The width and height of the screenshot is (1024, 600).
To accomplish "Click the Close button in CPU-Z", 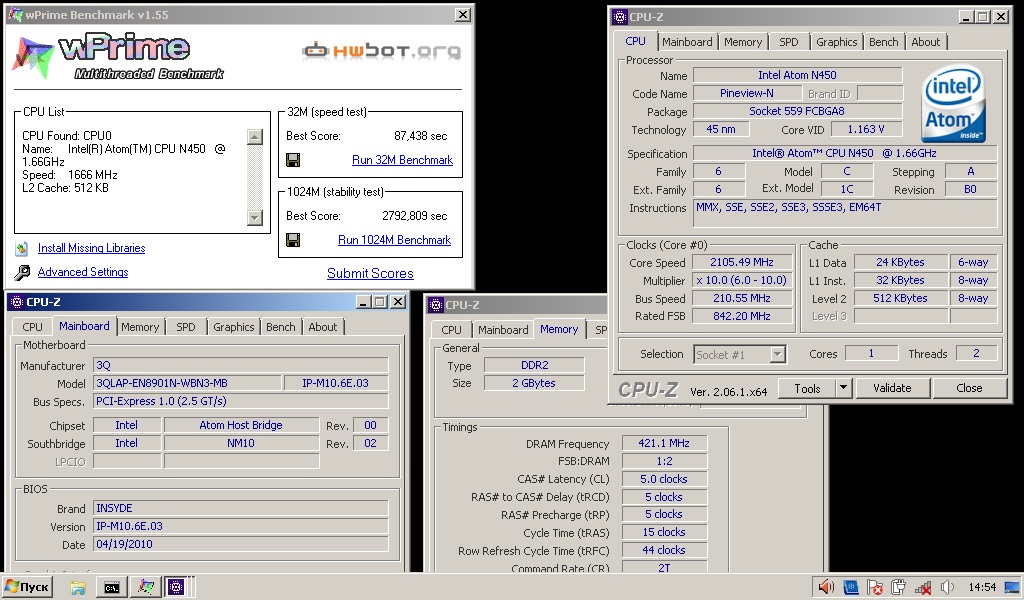I will [x=968, y=388].
